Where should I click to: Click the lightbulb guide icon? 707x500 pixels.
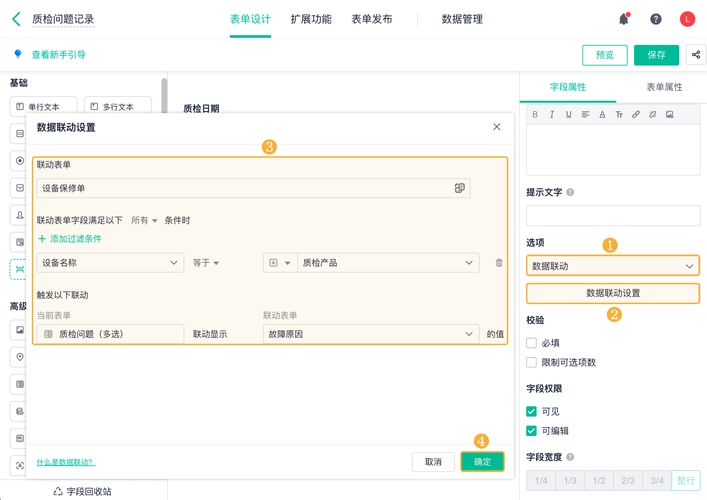[x=18, y=54]
